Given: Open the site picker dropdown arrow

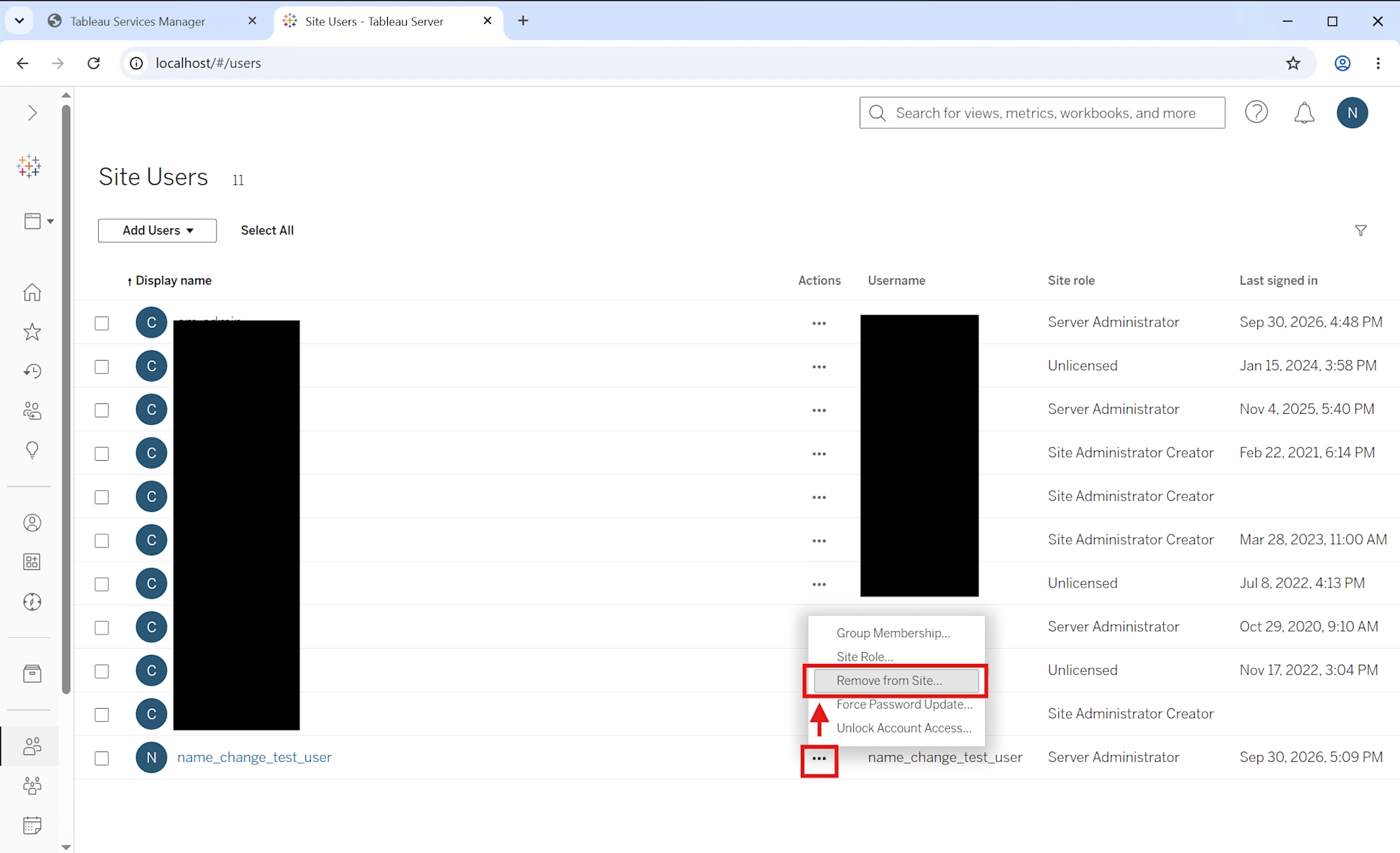Looking at the screenshot, I should coord(50,221).
